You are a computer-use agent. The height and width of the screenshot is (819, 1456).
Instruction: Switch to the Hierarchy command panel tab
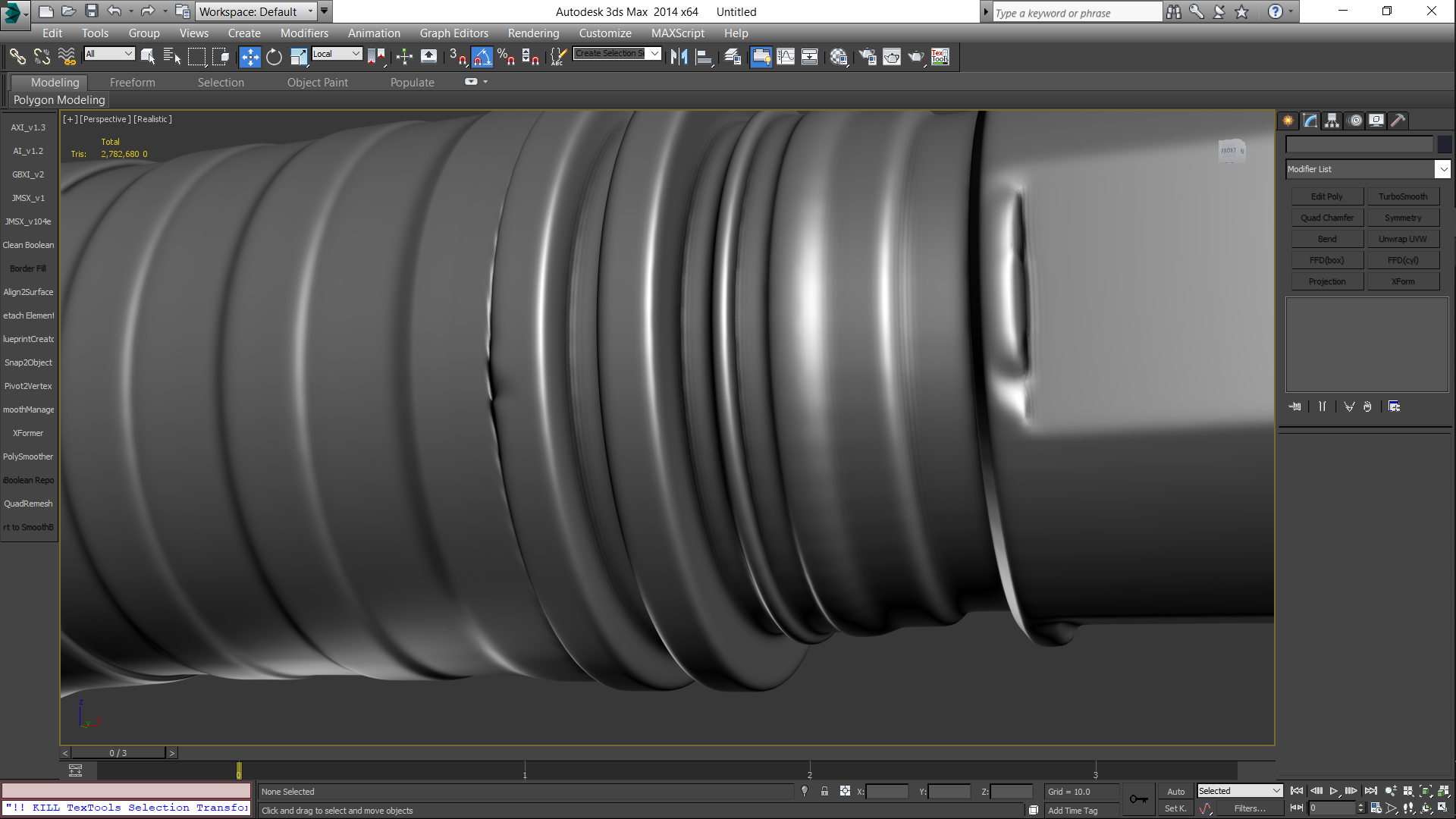(1332, 121)
